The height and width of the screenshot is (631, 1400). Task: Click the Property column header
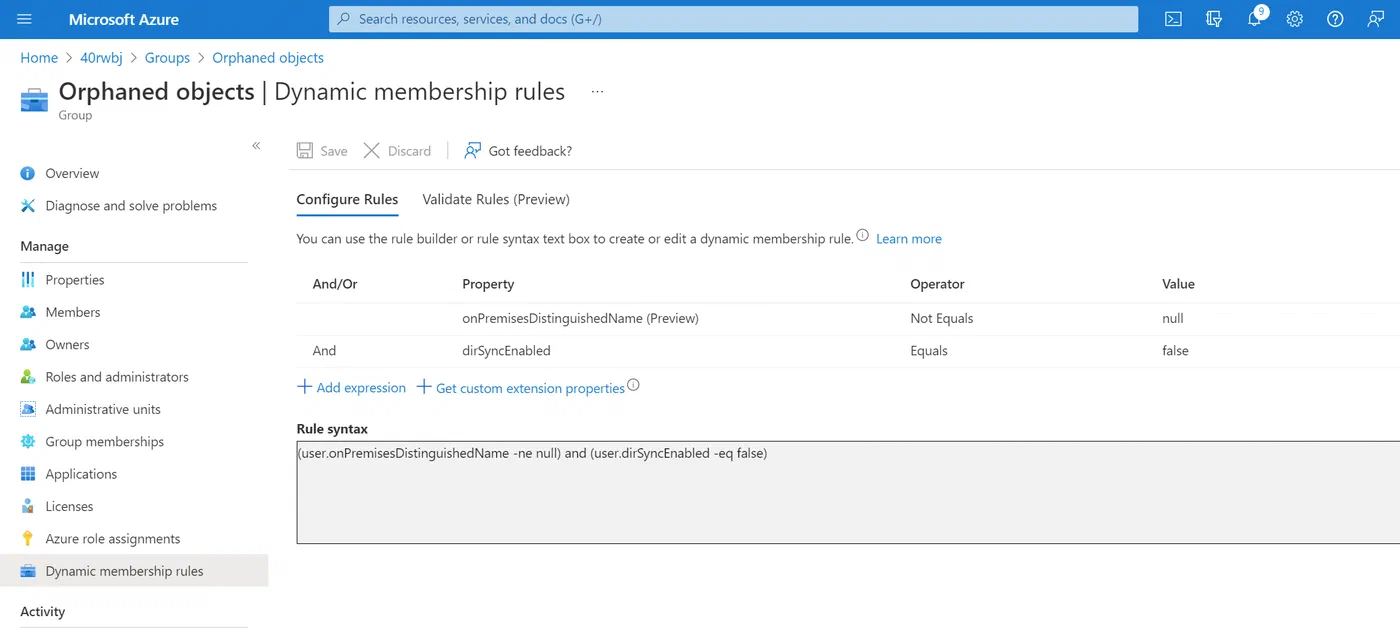pos(488,284)
